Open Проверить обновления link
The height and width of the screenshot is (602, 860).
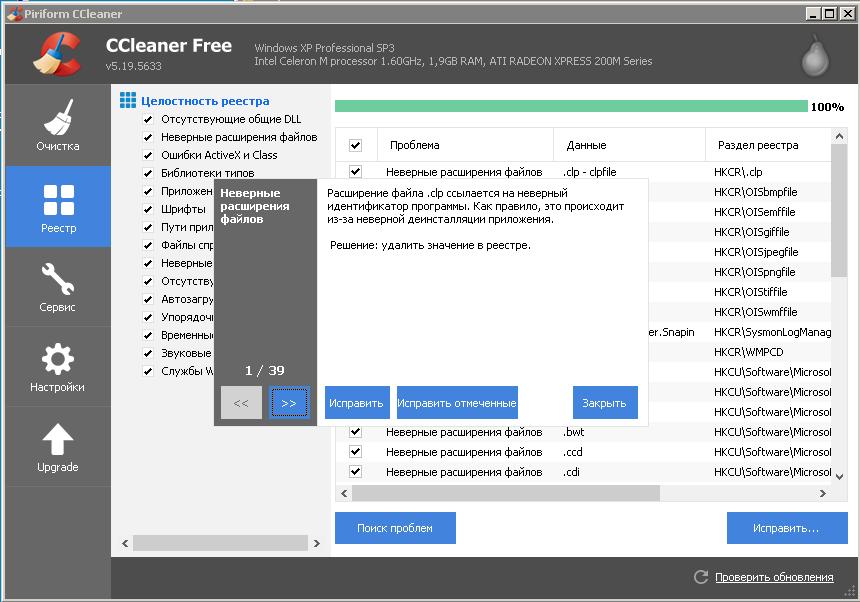coord(774,577)
